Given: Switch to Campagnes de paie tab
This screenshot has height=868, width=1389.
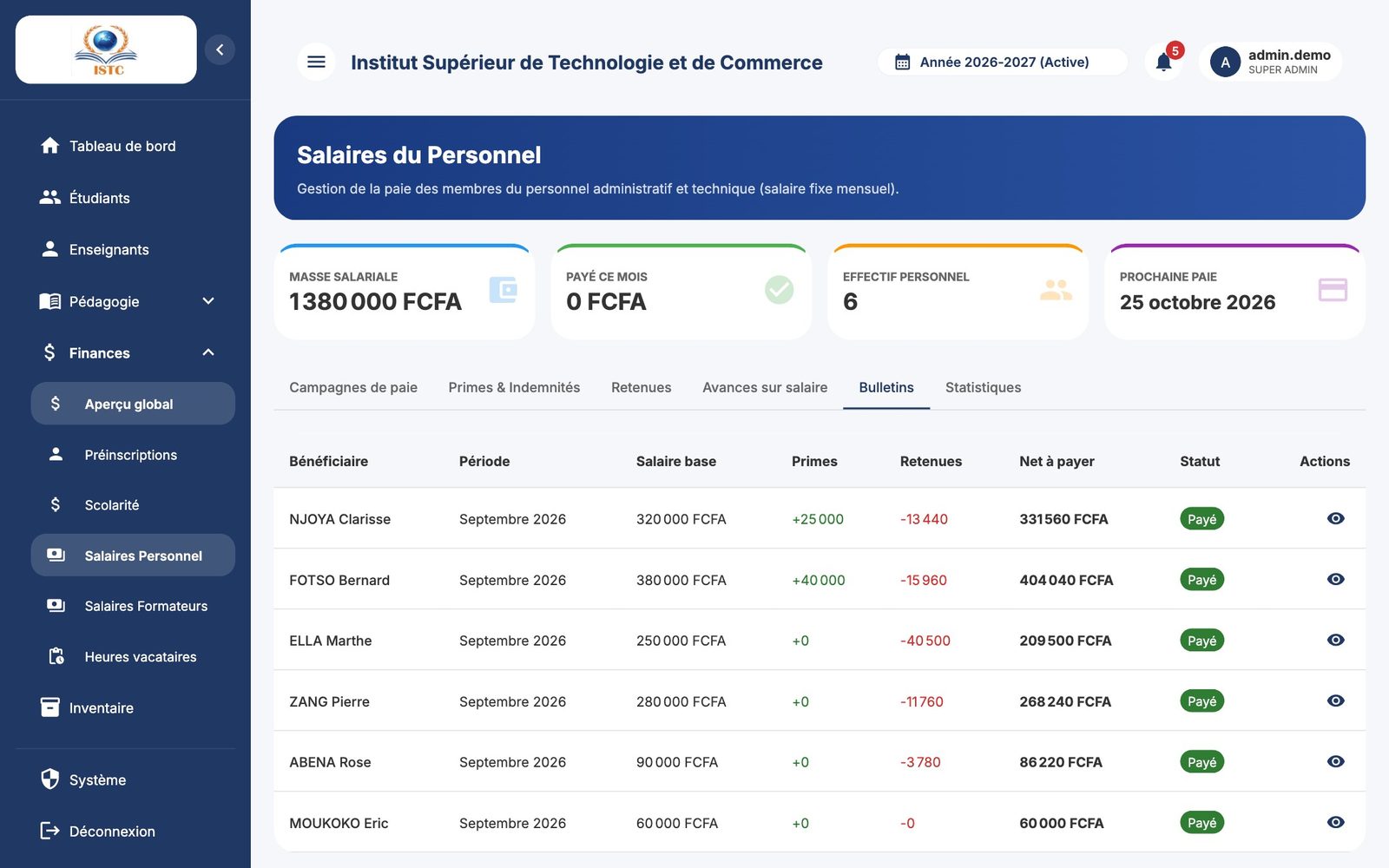Looking at the screenshot, I should [x=353, y=387].
